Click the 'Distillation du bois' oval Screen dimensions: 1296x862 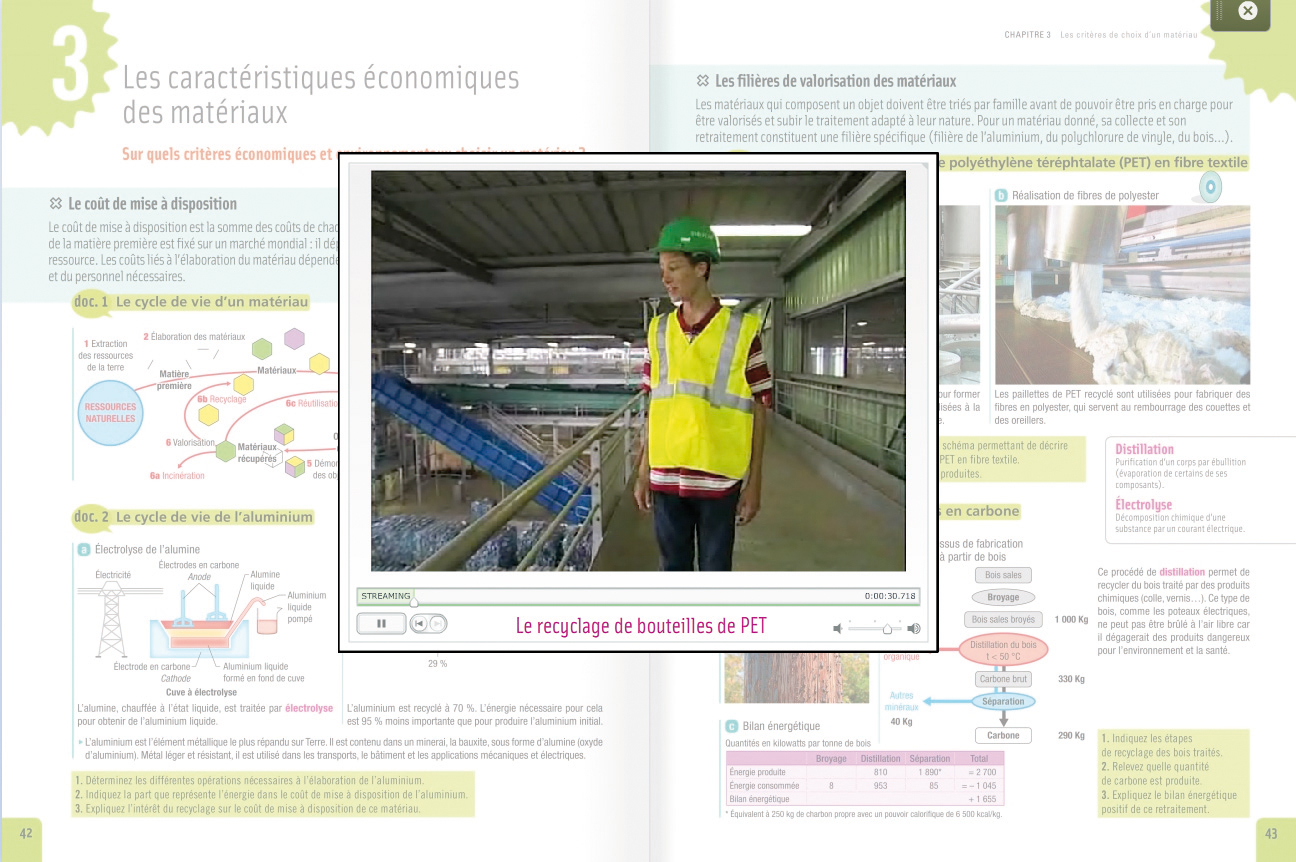[1003, 650]
